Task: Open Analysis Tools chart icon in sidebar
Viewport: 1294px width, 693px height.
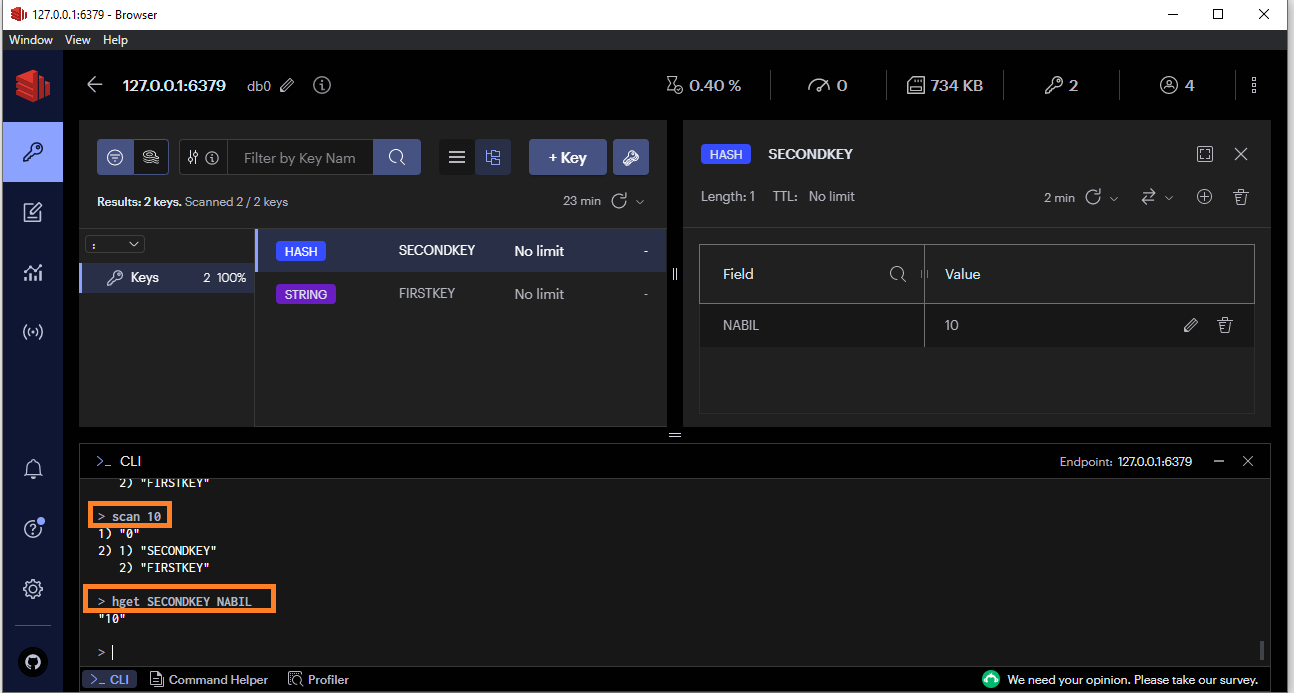Action: click(32, 273)
